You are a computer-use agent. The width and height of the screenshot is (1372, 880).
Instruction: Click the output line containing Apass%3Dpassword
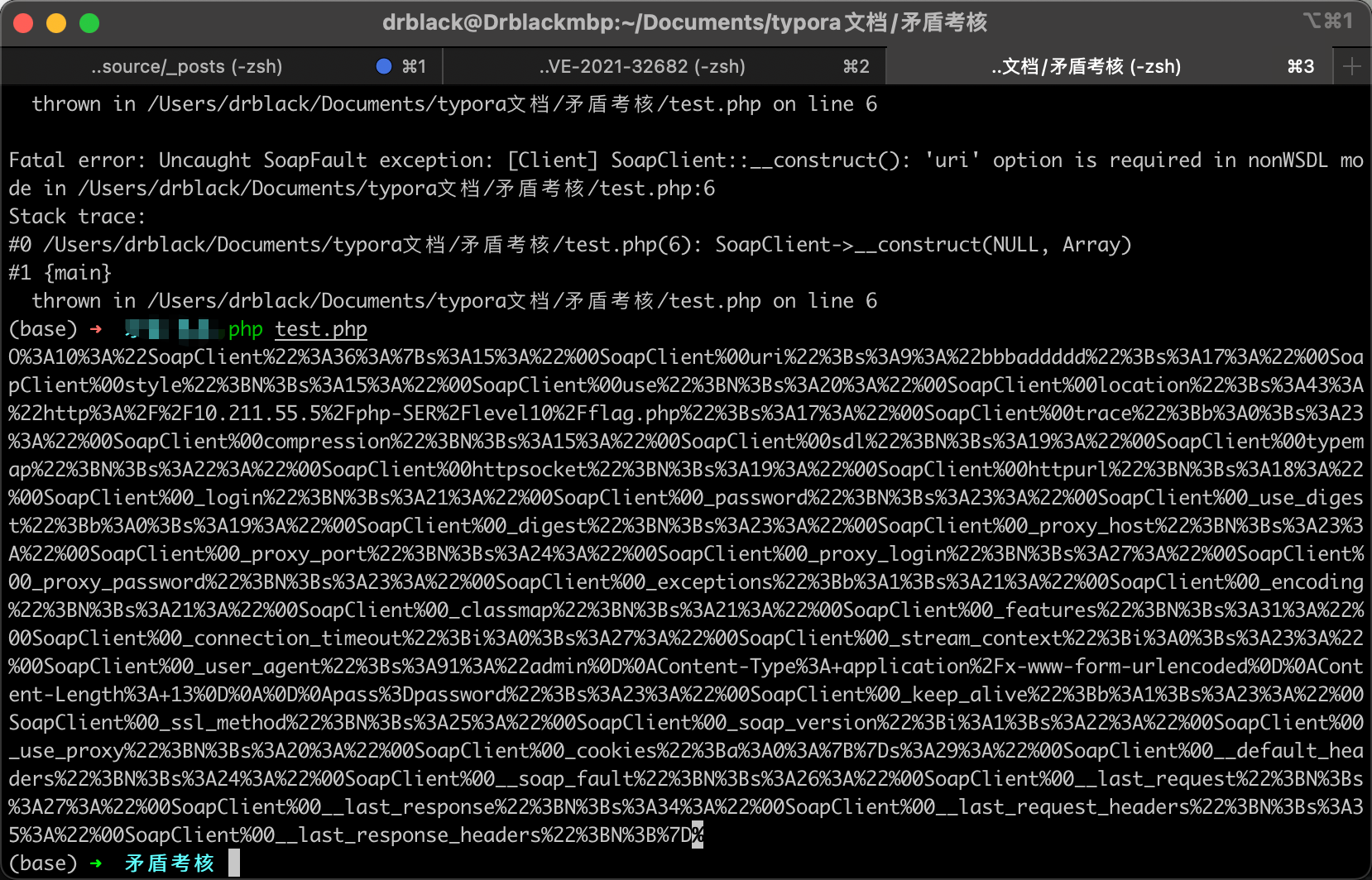coord(686,695)
